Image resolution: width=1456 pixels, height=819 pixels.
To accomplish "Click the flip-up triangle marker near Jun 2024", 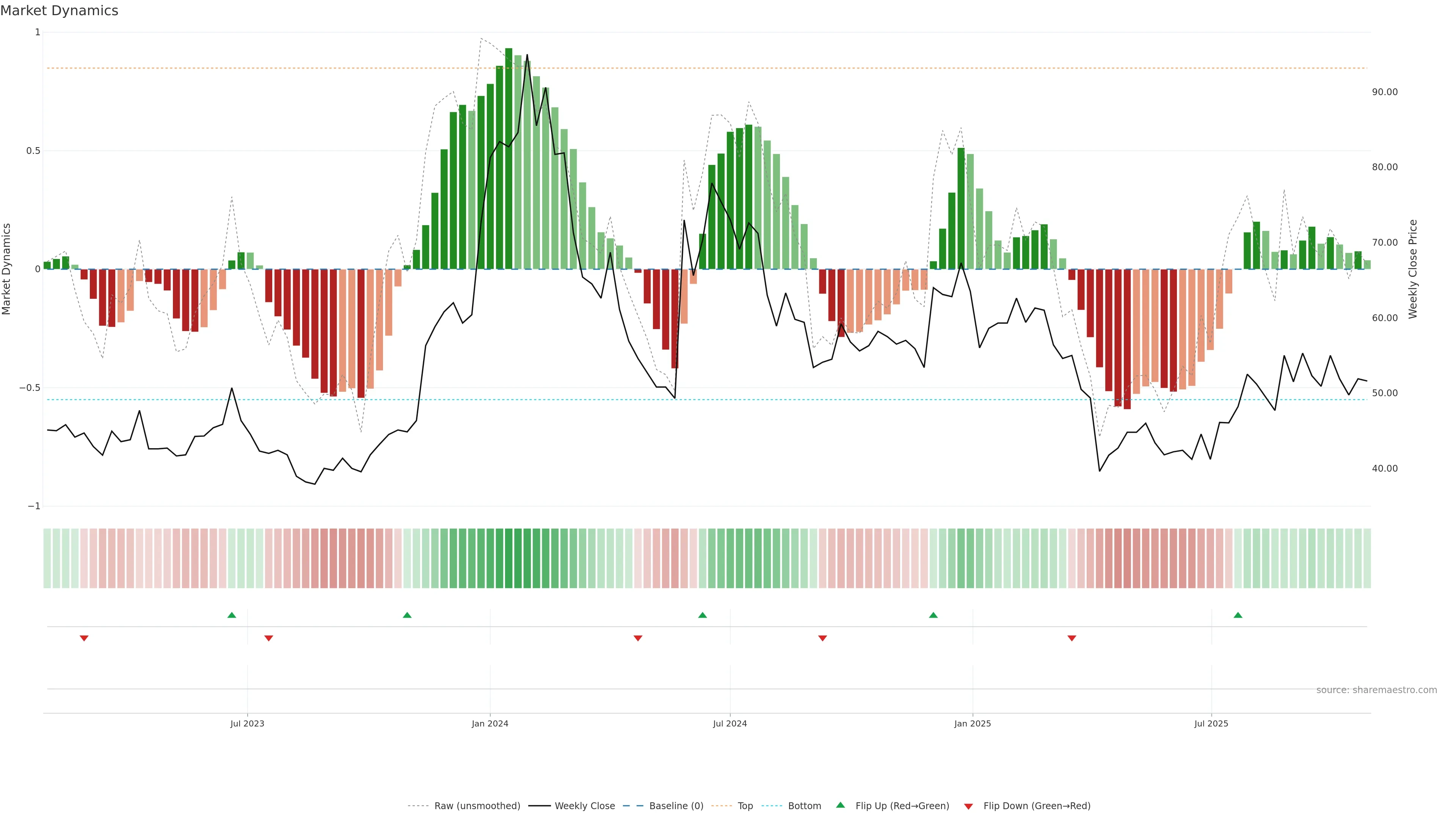I will coord(702,615).
